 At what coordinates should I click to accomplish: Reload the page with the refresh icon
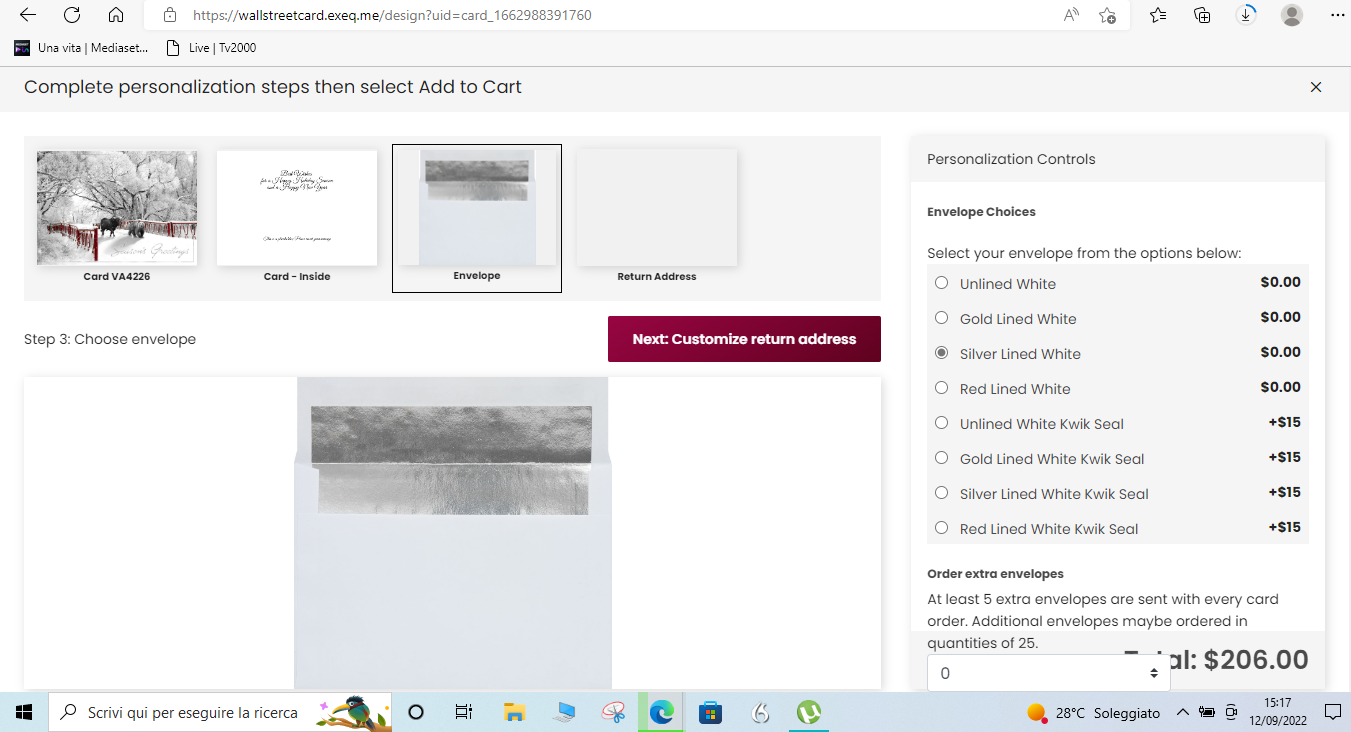[x=72, y=15]
